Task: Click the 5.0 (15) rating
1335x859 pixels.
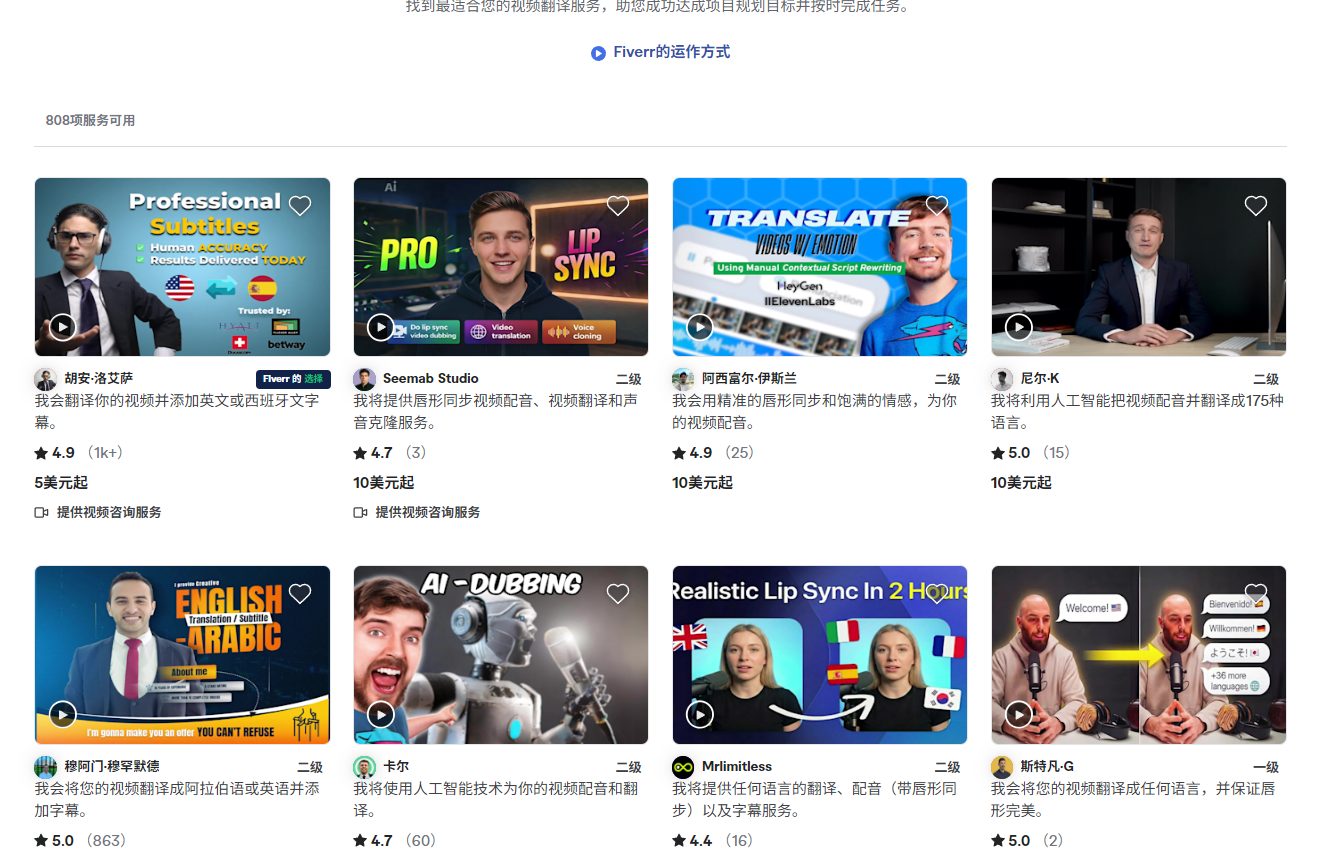Action: coord(1031,453)
